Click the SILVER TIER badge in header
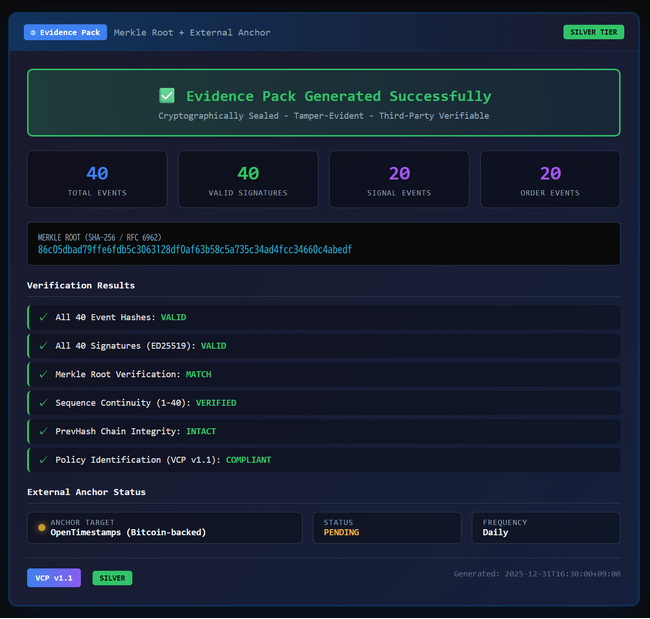The width and height of the screenshot is (650, 619). click(593, 32)
